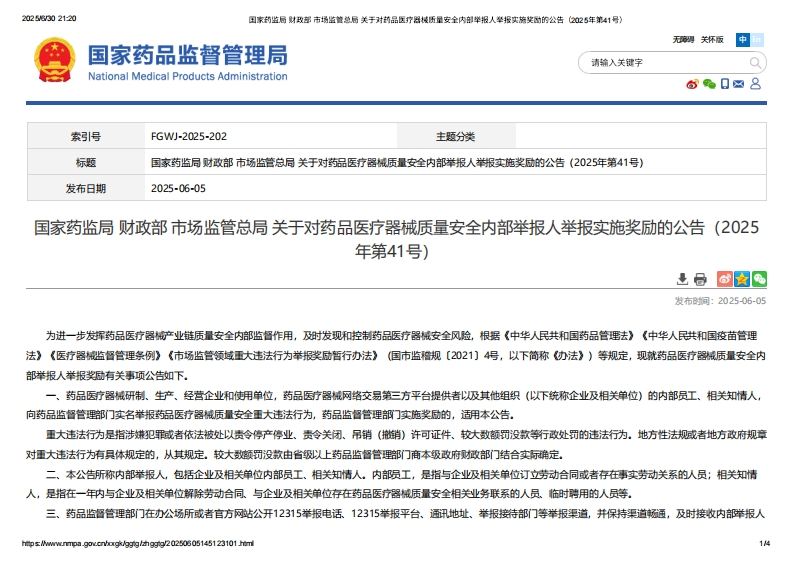Screen dimensions: 793x561
Task: Switch language to 中 (Chinese)
Action: (x=743, y=40)
